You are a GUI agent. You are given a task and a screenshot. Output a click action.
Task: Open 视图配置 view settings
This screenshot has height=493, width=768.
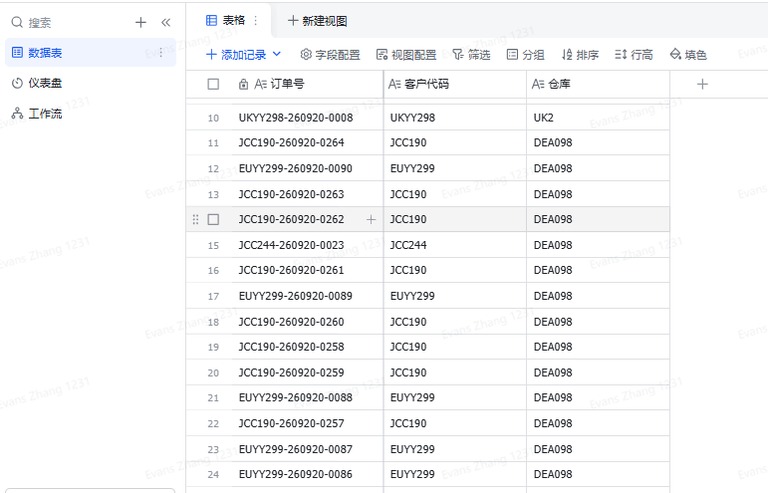(x=406, y=54)
